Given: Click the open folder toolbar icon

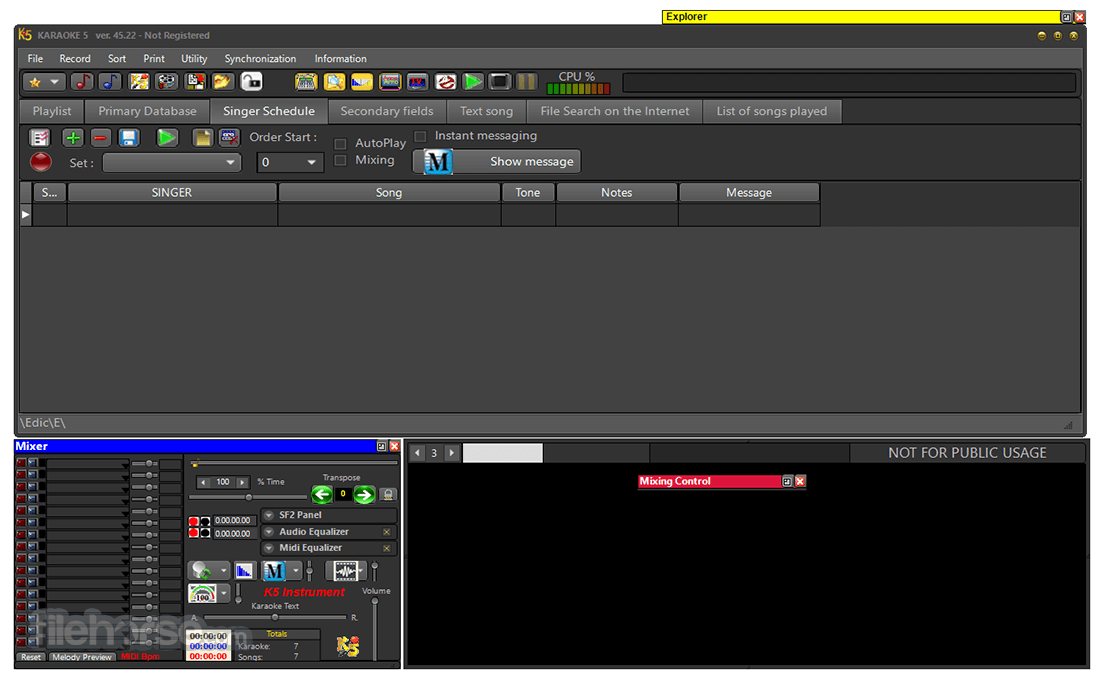Looking at the screenshot, I should [222, 82].
